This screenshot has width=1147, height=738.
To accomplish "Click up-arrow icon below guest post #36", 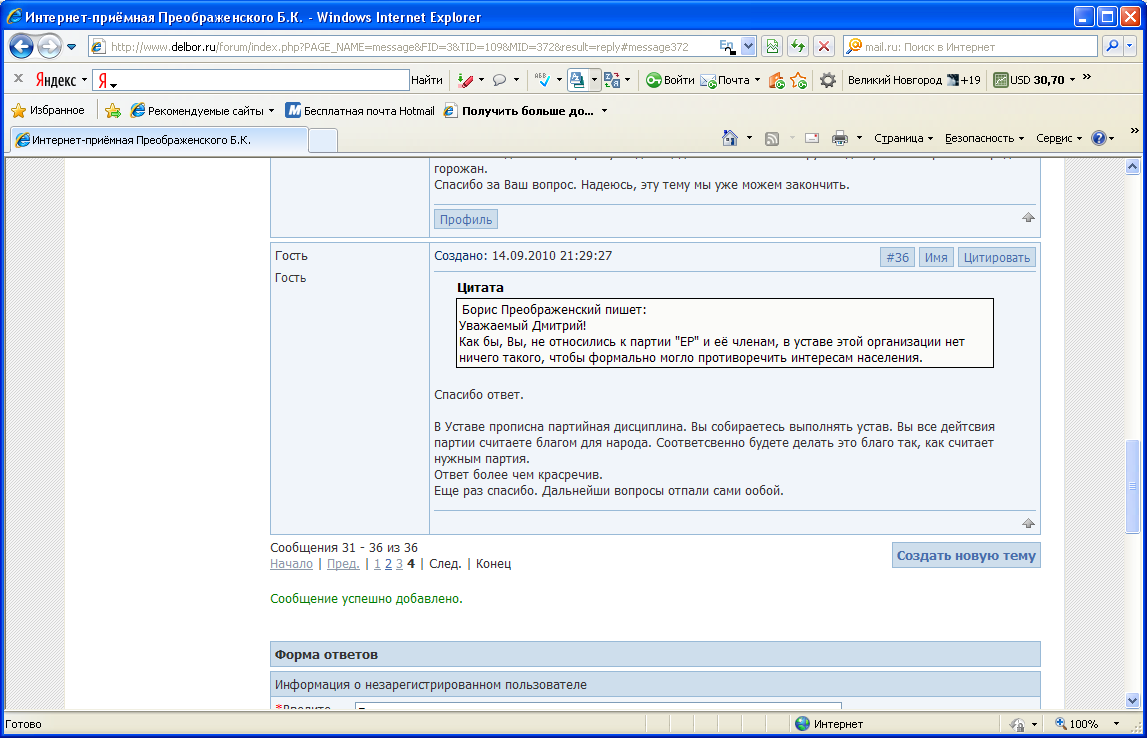I will click(1028, 523).
